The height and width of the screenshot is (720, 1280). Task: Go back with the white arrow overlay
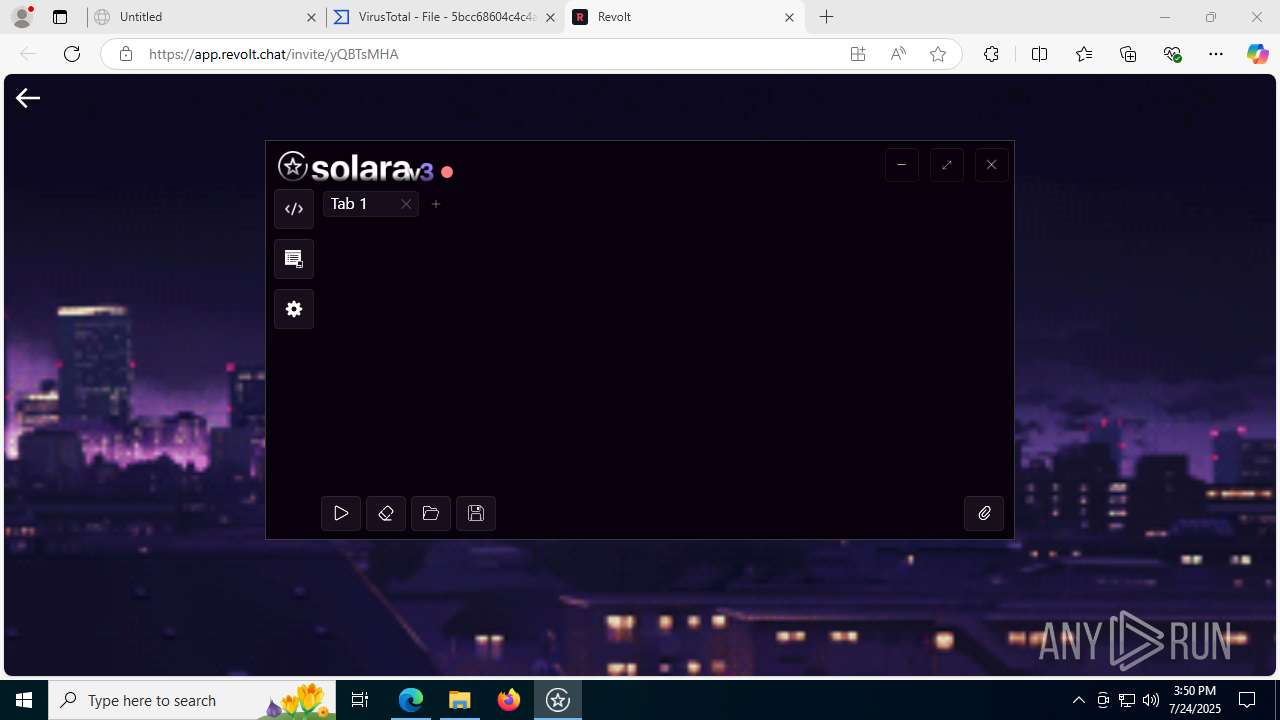28,97
